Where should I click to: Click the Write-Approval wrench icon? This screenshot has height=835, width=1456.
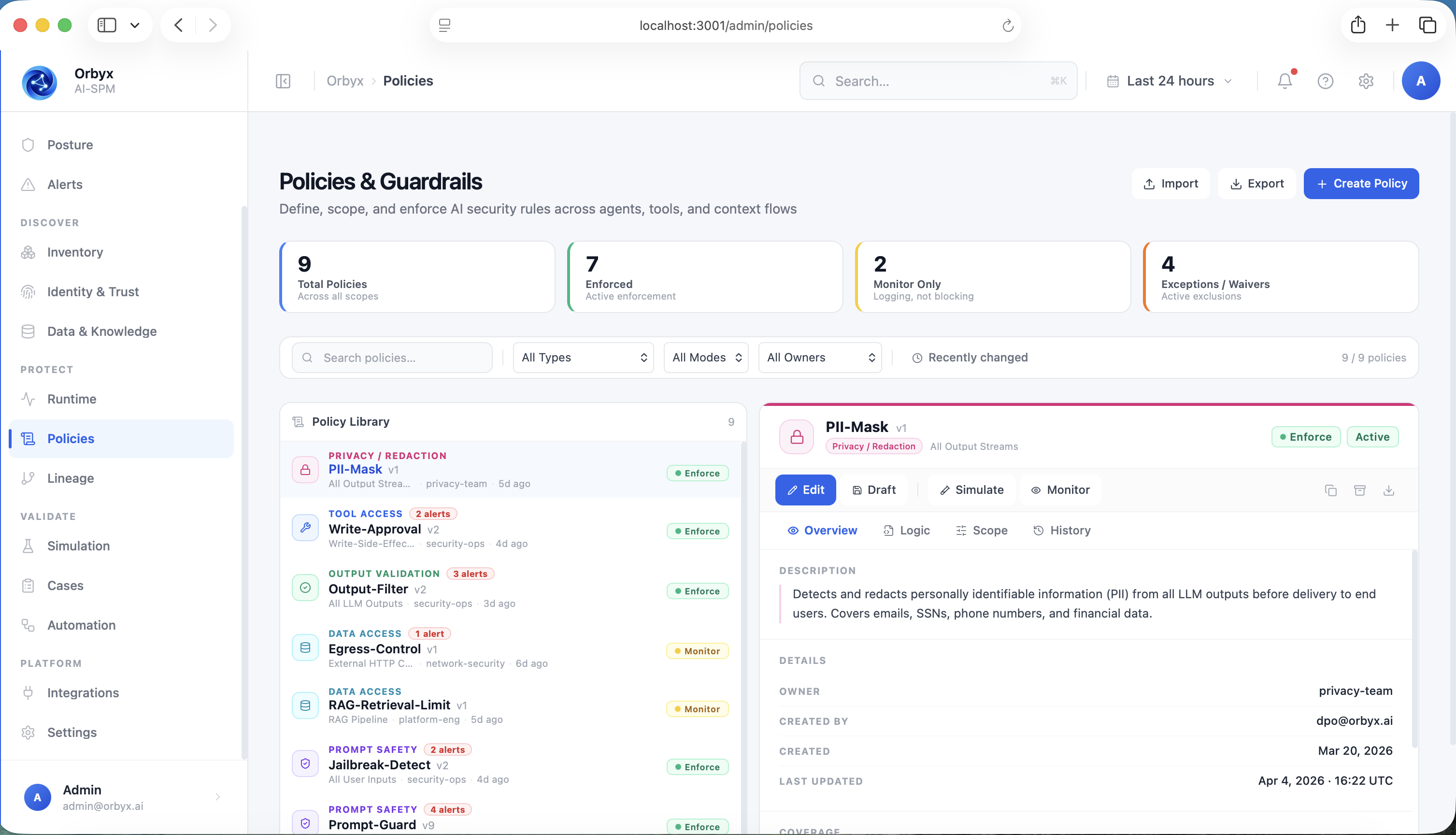point(305,528)
